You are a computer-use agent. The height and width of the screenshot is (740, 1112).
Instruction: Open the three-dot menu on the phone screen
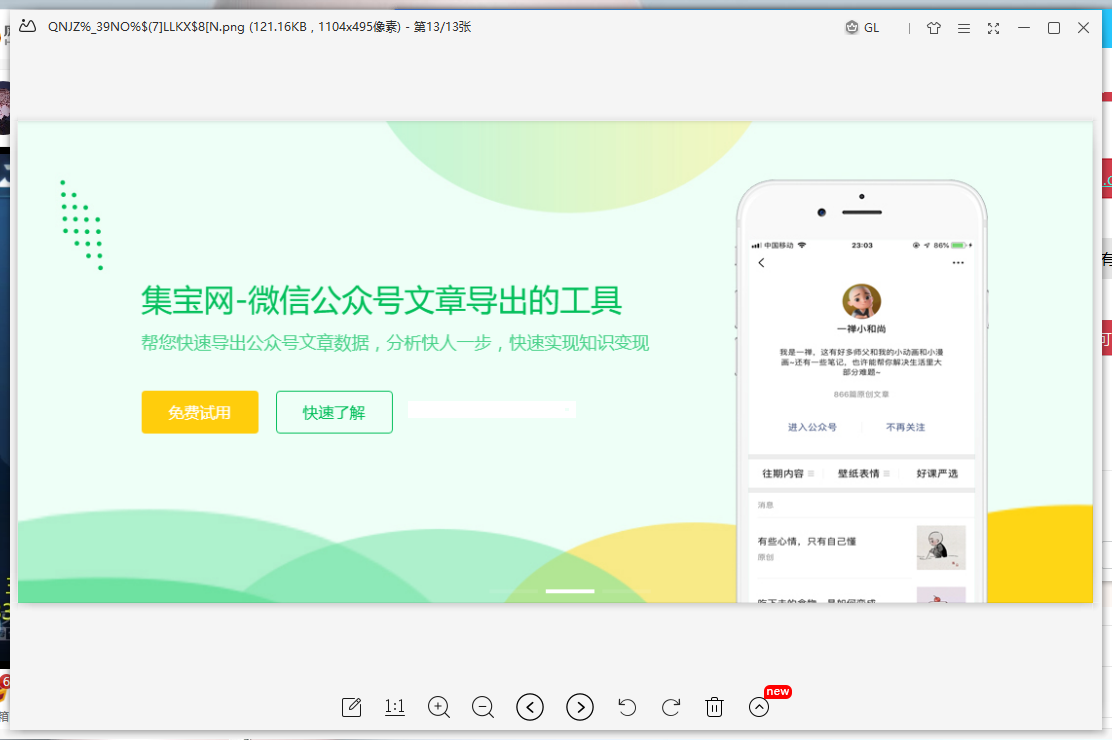pyautogui.click(x=958, y=263)
